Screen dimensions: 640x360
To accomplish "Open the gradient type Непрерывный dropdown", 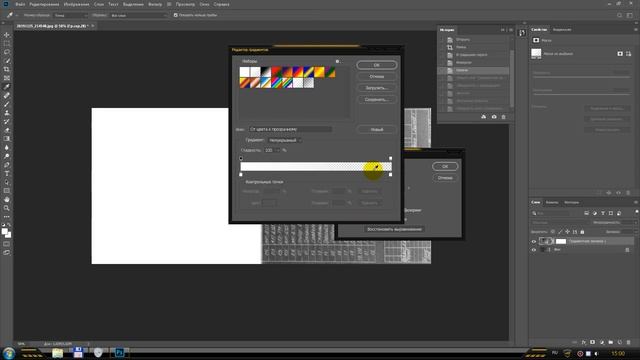I will pyautogui.click(x=285, y=140).
